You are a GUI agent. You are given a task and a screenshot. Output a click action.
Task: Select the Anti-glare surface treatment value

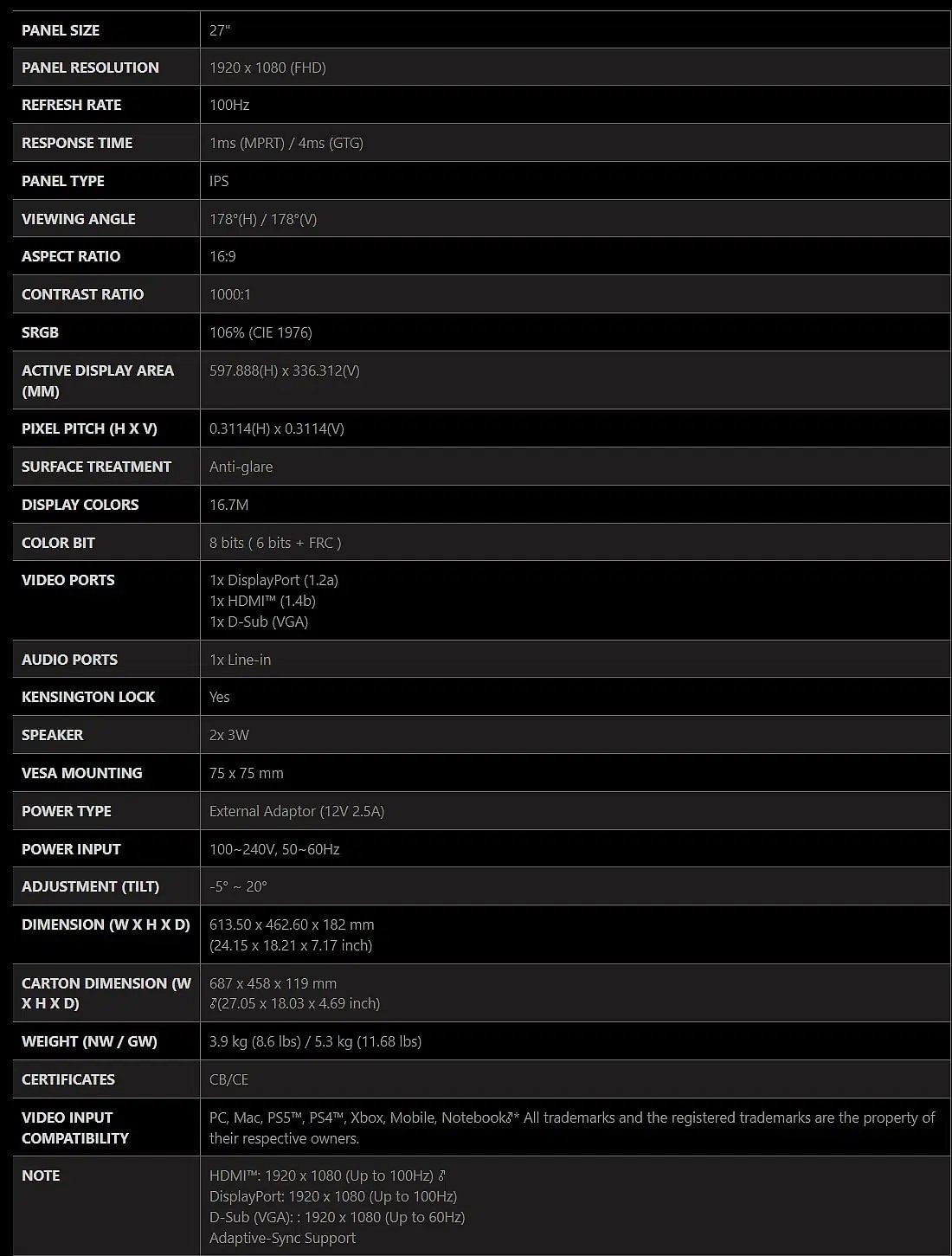click(241, 467)
